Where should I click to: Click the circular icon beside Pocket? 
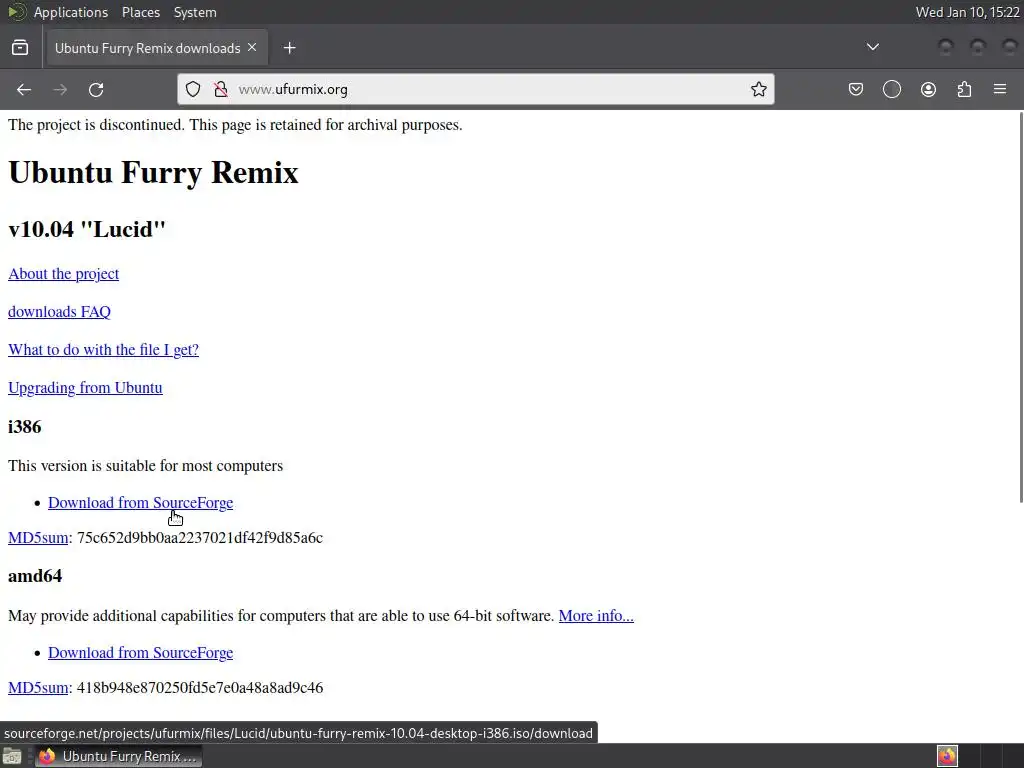coord(891,89)
